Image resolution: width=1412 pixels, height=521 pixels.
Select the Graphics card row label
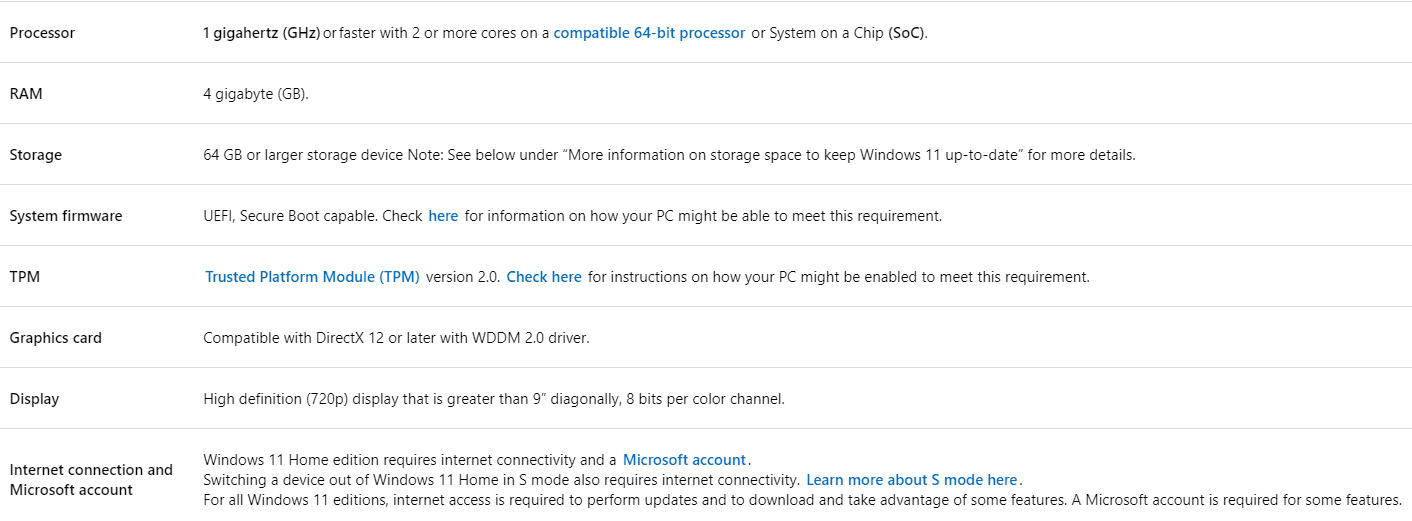click(56, 338)
